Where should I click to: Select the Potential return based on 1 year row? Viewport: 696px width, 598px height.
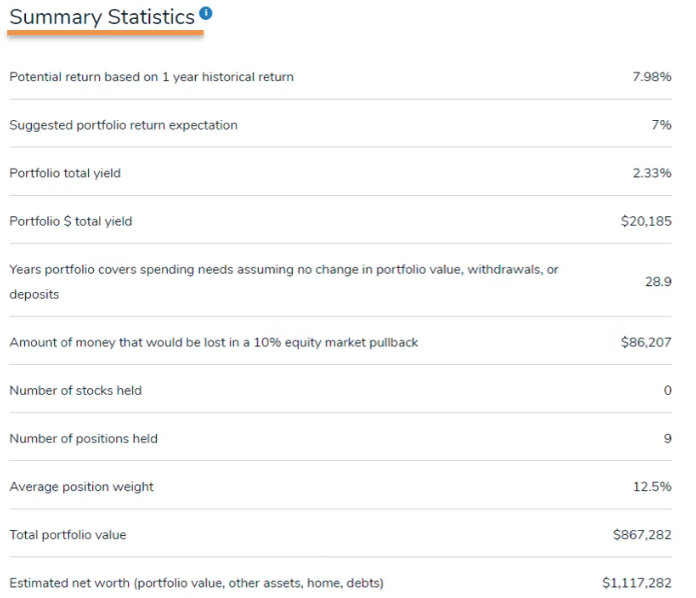(151, 77)
